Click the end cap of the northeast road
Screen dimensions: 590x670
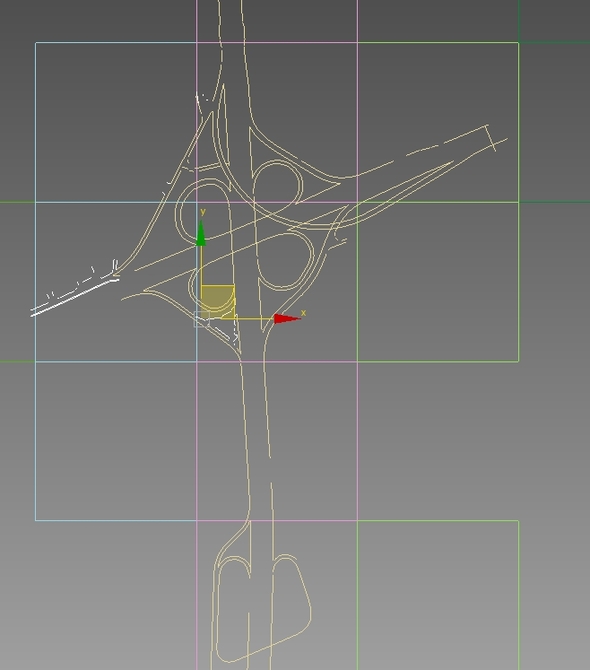[491, 138]
